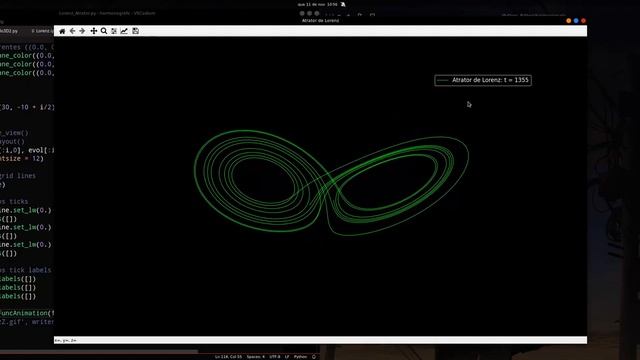Click Spaces: 4 in VSCodium status bar
The width and height of the screenshot is (640, 360).
click(x=256, y=357)
